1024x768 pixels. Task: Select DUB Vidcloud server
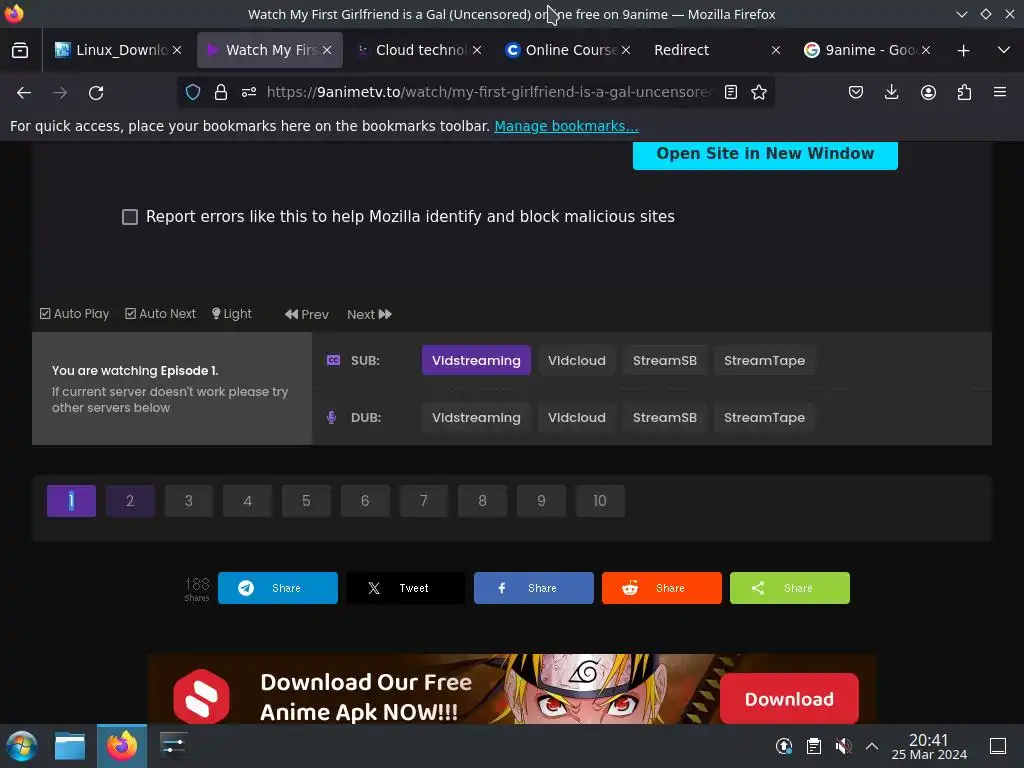click(x=577, y=417)
